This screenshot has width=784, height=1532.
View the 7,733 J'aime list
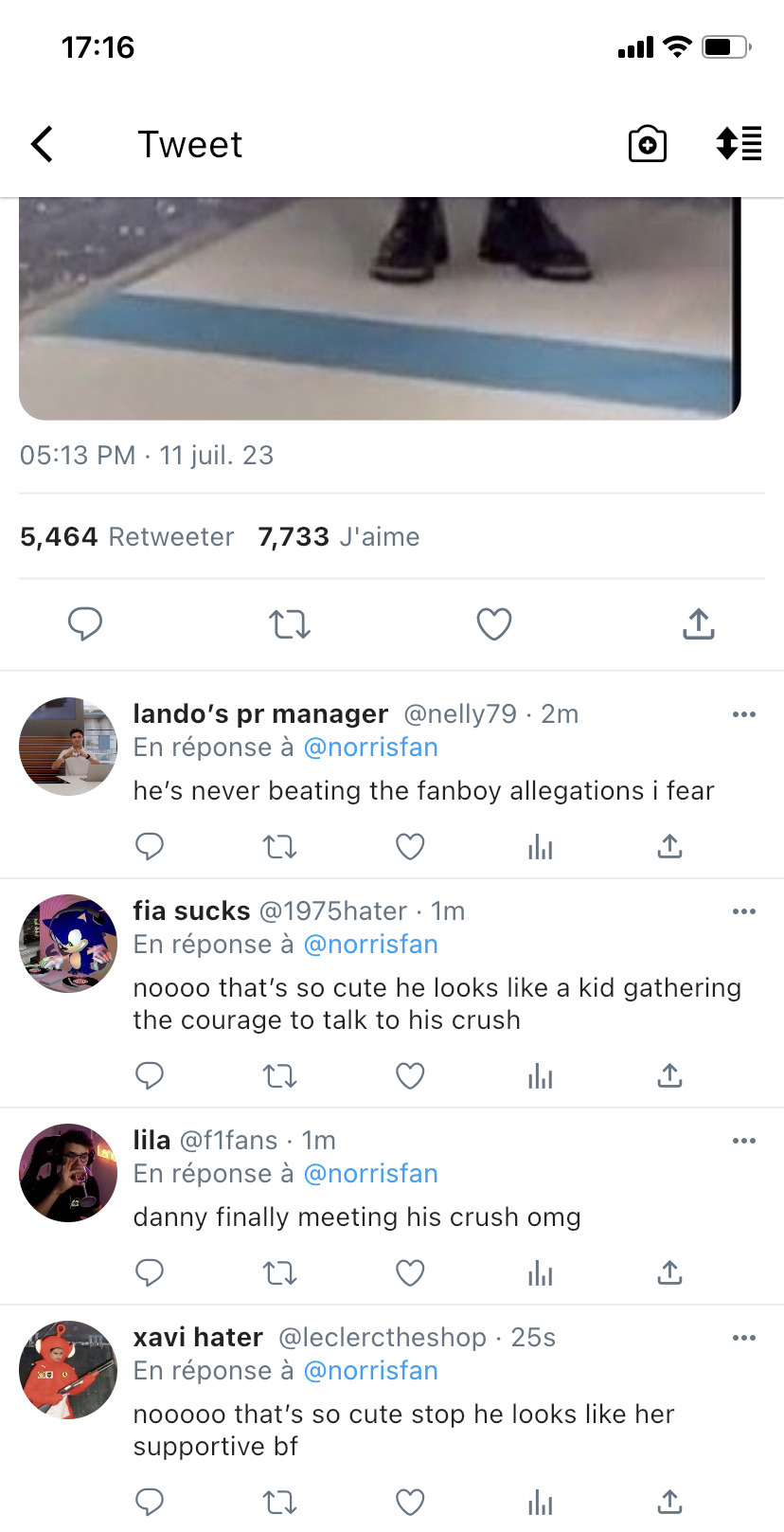coord(338,537)
